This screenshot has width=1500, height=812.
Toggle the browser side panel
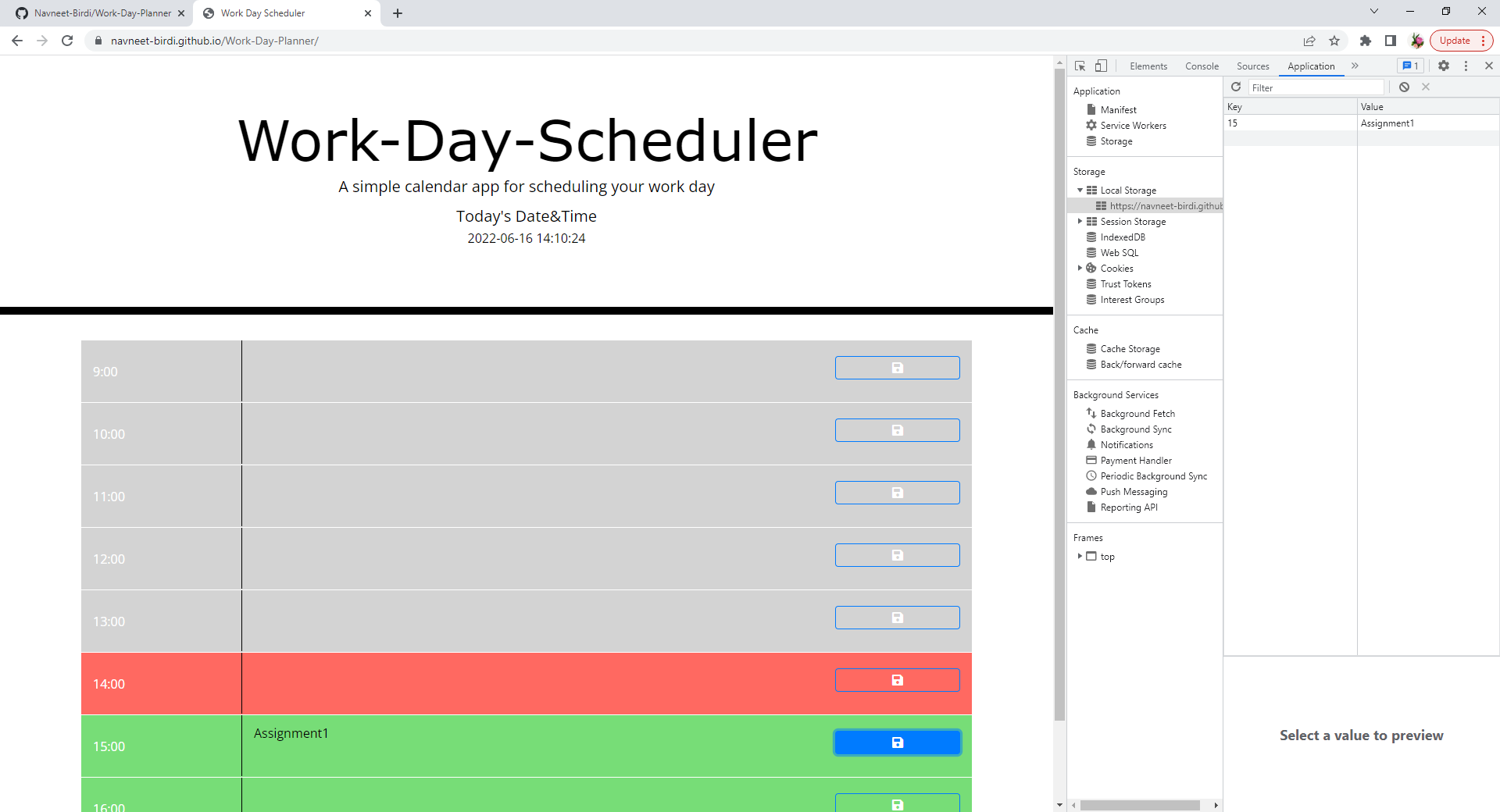click(x=1391, y=41)
